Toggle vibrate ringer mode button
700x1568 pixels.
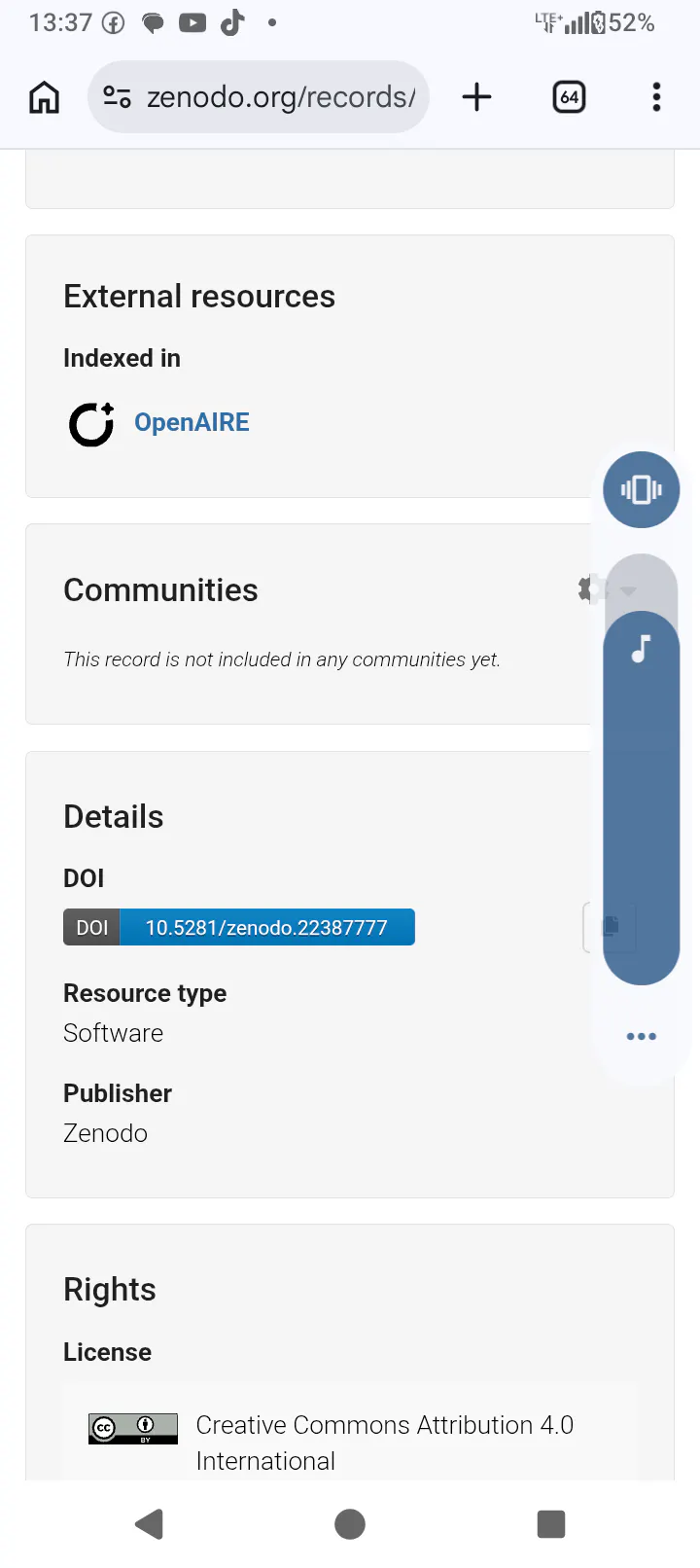click(x=641, y=489)
